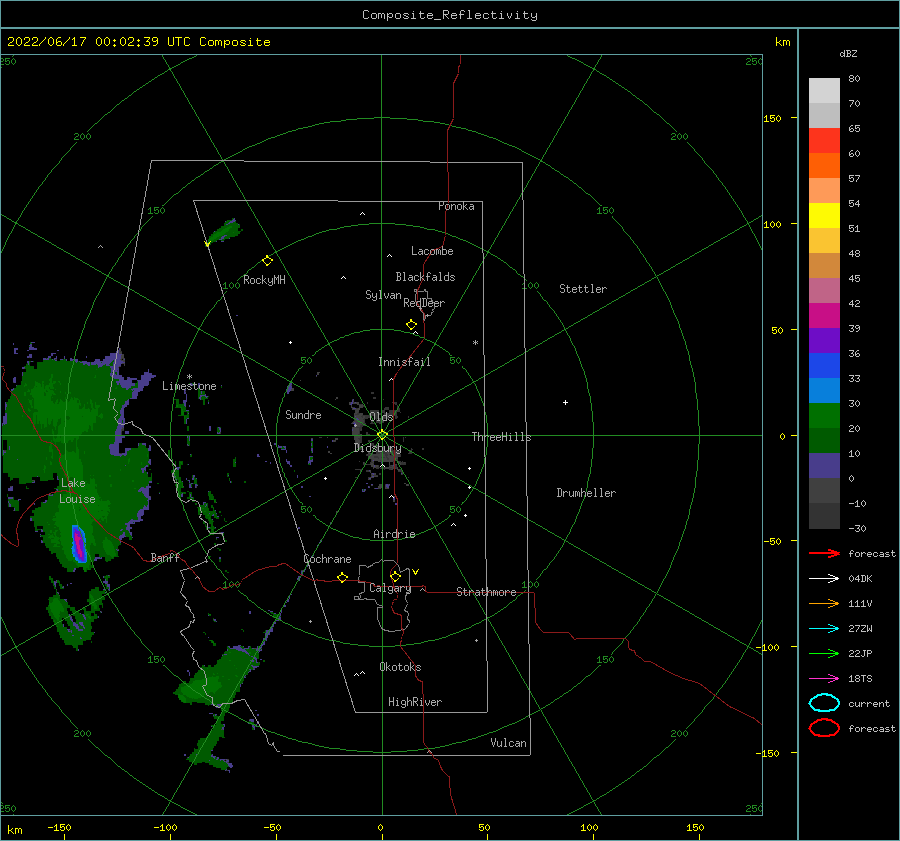This screenshot has height=841, width=900.
Task: Click the dBZ legend heading
Action: coord(848,53)
